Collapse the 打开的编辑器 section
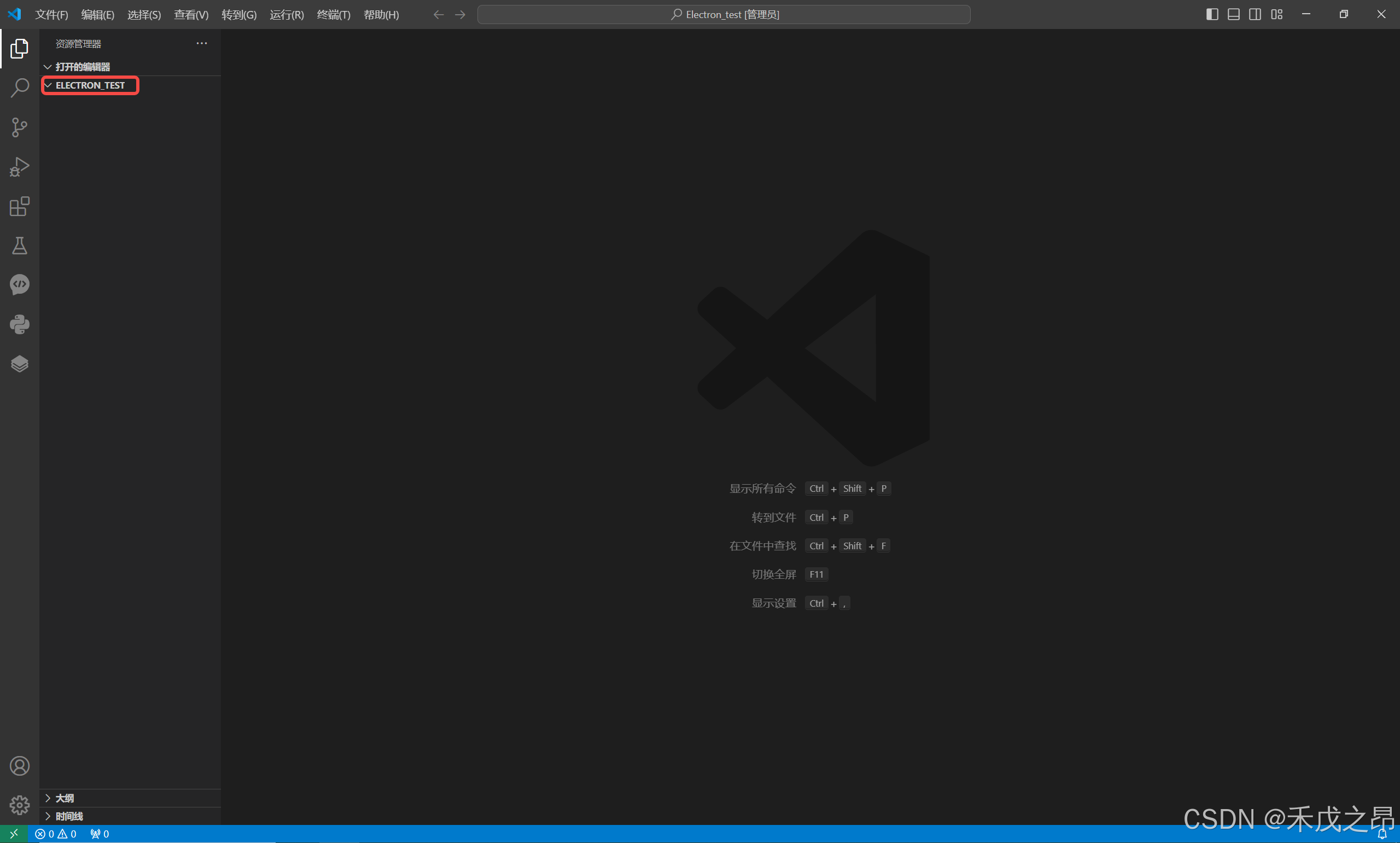Viewport: 1400px width, 843px height. click(130, 67)
